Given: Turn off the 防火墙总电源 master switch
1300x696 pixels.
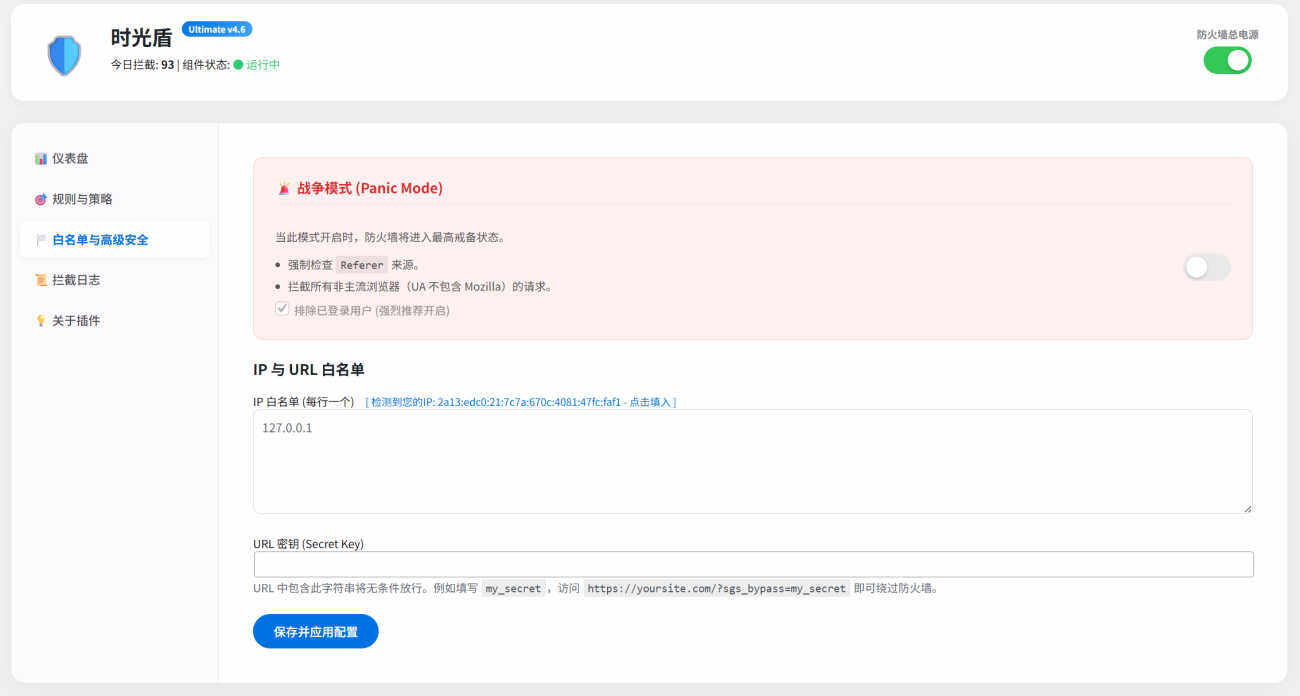Looking at the screenshot, I should pos(1227,60).
